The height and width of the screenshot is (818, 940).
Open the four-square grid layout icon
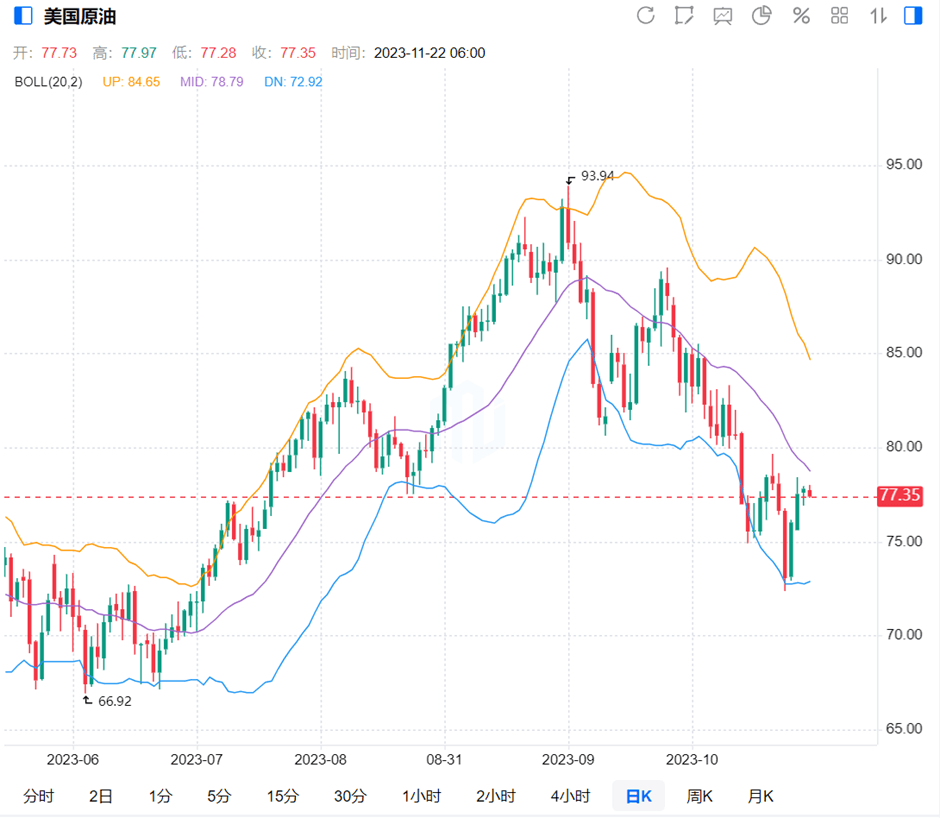pos(840,16)
